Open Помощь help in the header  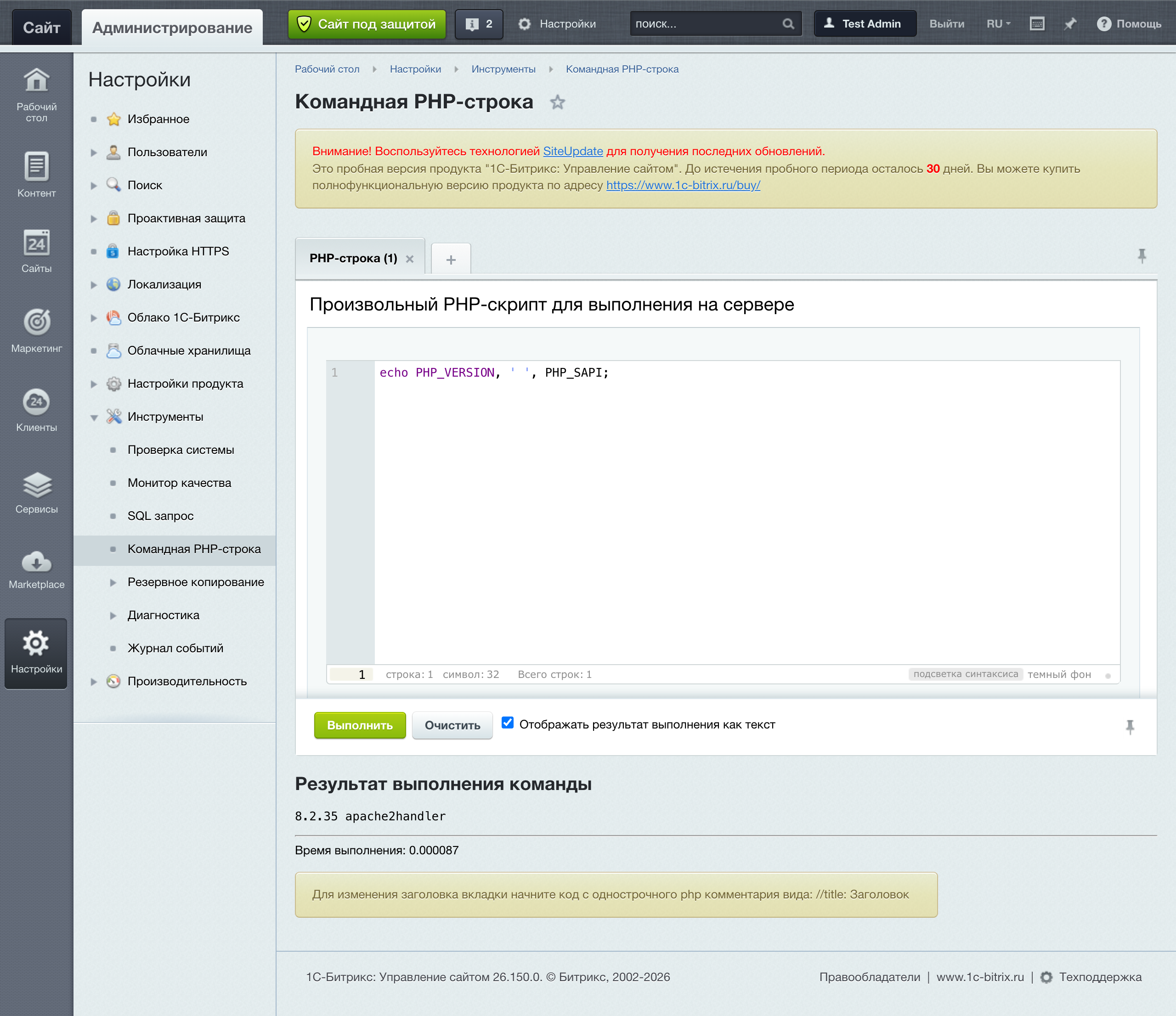click(x=1129, y=24)
